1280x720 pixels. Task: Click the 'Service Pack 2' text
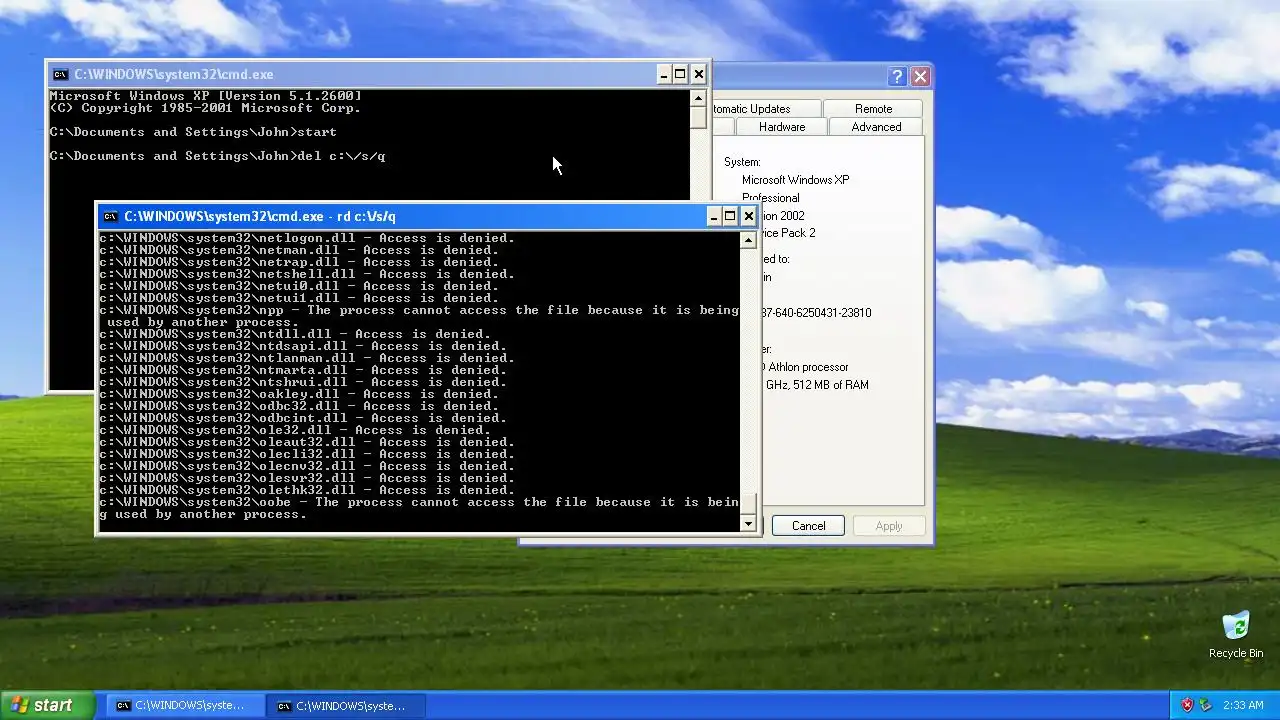[x=789, y=233]
